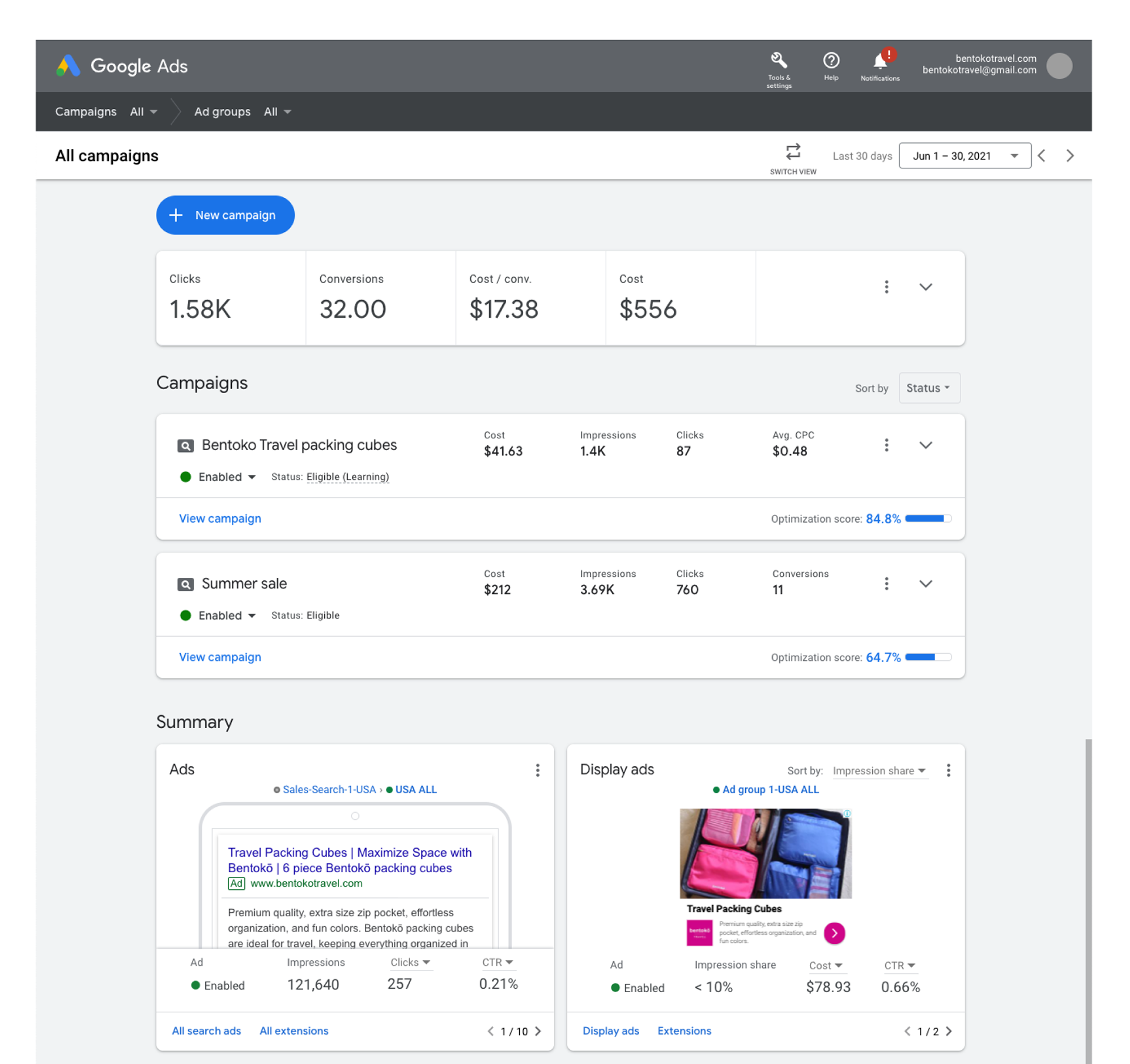Click Campaigns in the breadcrumb bar
This screenshot has height=1064, width=1130.
pyautogui.click(x=86, y=112)
